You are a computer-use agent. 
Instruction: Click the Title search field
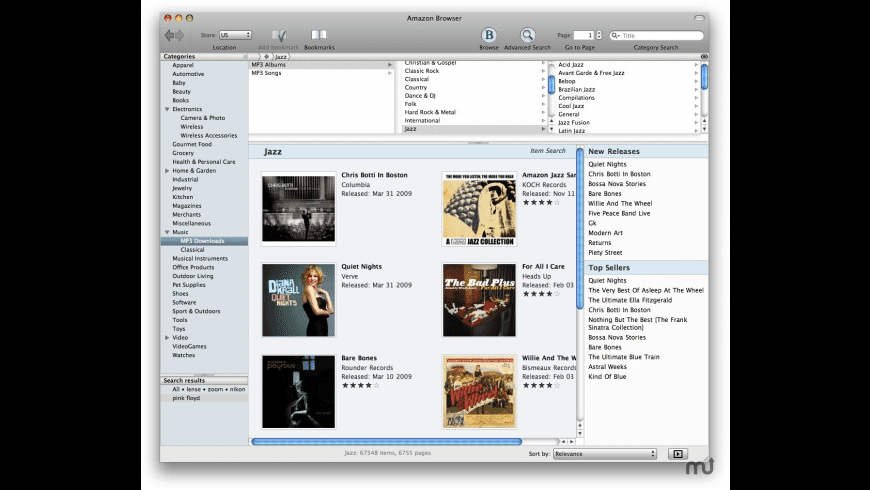(656, 36)
